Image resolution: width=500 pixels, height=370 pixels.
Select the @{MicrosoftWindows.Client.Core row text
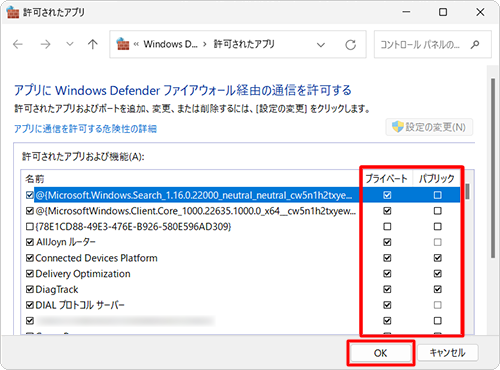pos(196,211)
